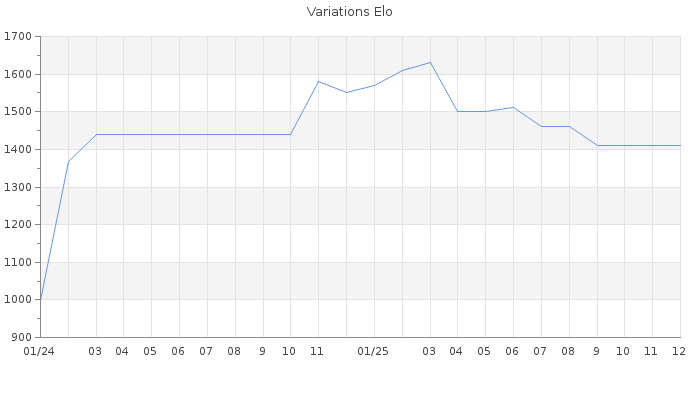Viewport: 700px width, 400px height.
Task: Click the 1000 y-axis label
Action: 18,300
